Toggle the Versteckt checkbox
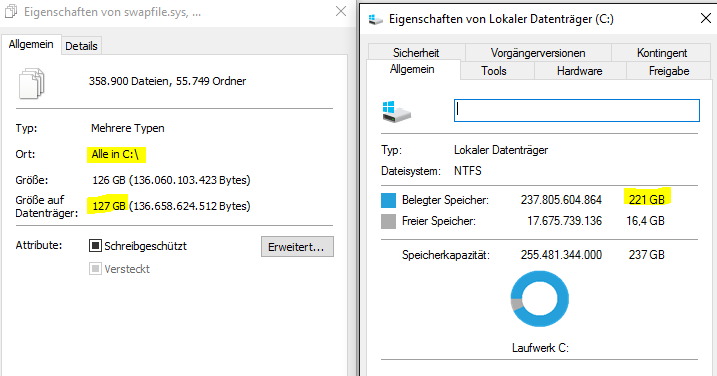Image resolution: width=717 pixels, height=376 pixels. 95,269
